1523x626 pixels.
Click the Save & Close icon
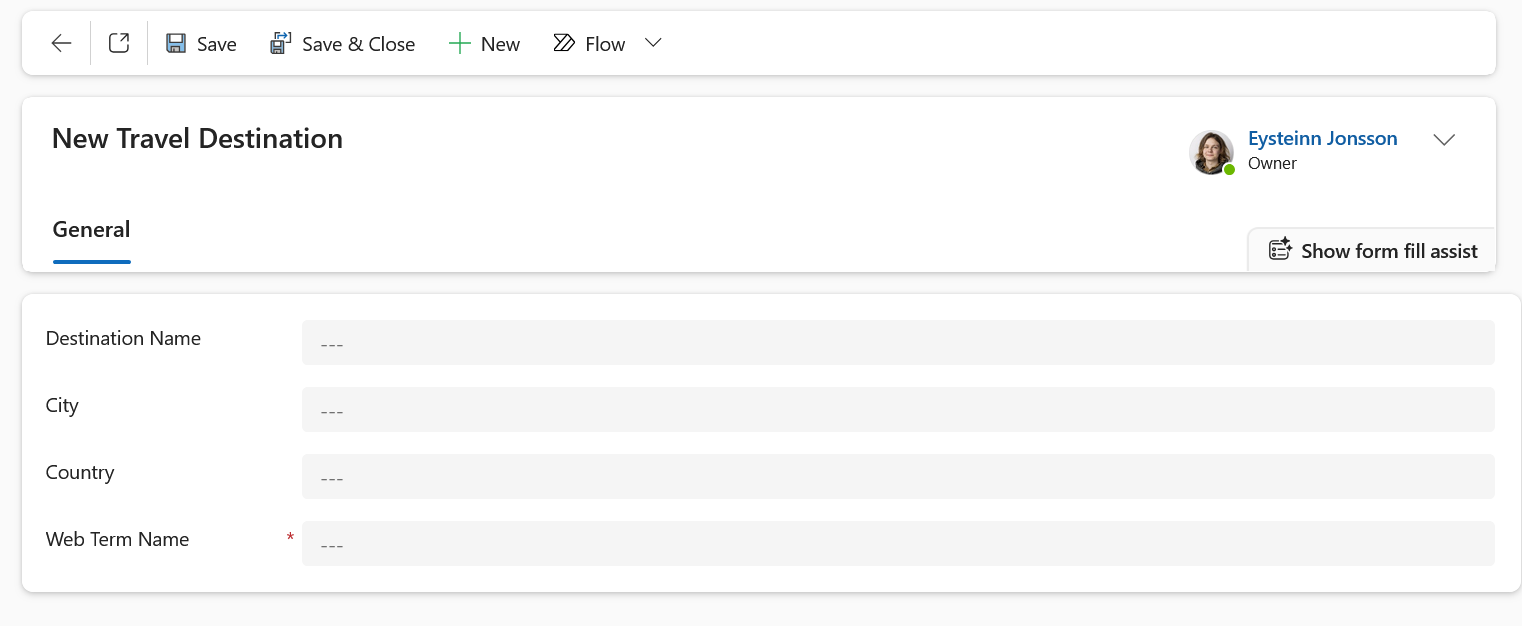[281, 43]
